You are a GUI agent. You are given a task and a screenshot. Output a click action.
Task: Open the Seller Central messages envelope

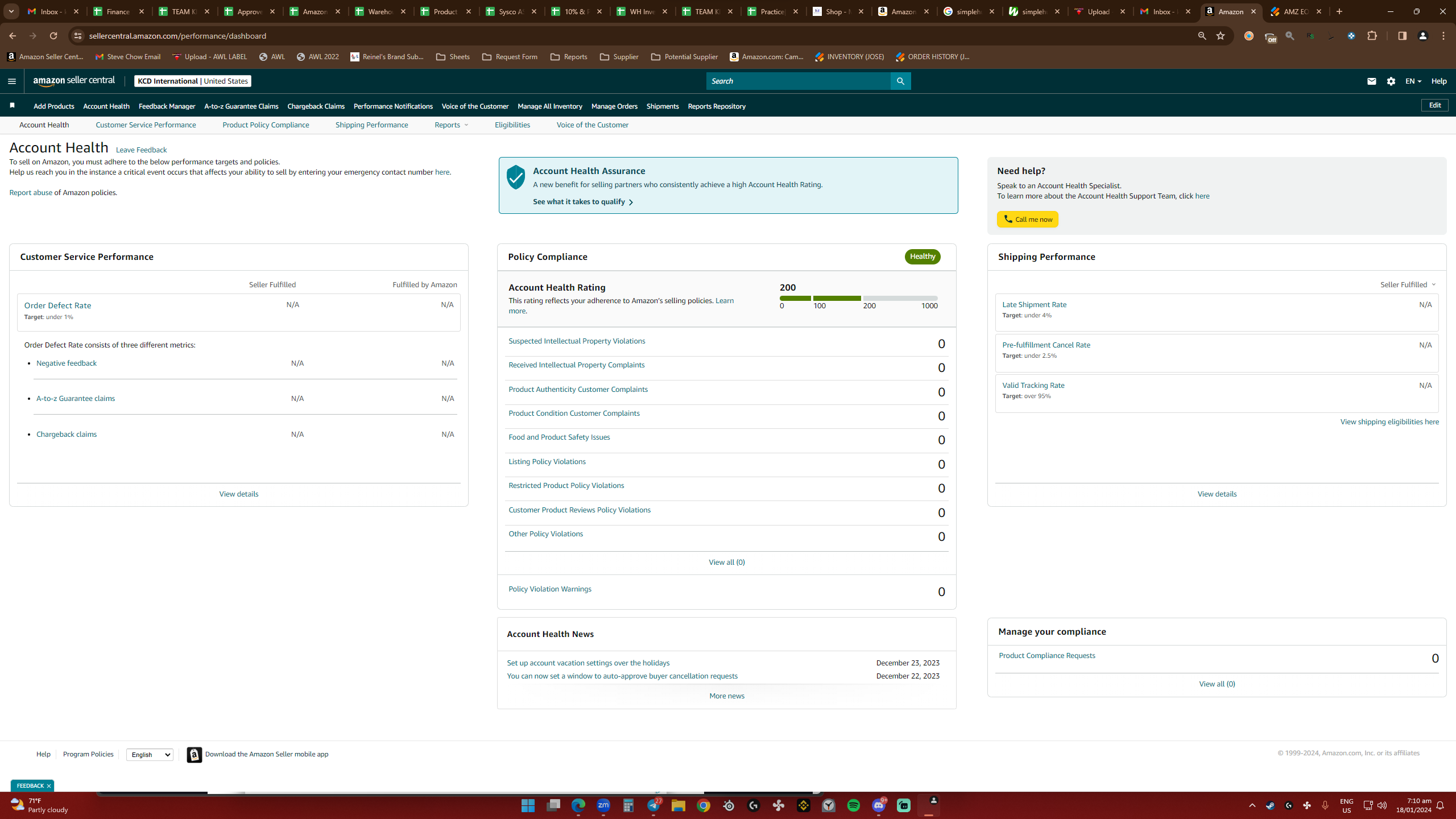[1371, 81]
